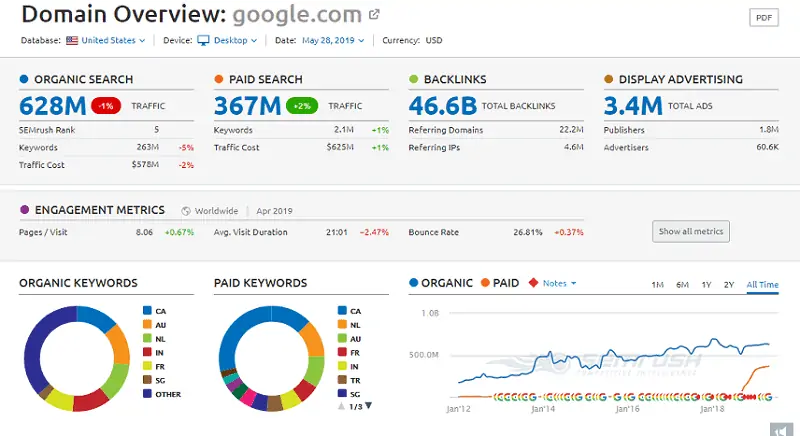Viewport: 800px width, 436px height.
Task: Click the OTHER swatch in Organic Keywords legend
Action: (x=147, y=394)
